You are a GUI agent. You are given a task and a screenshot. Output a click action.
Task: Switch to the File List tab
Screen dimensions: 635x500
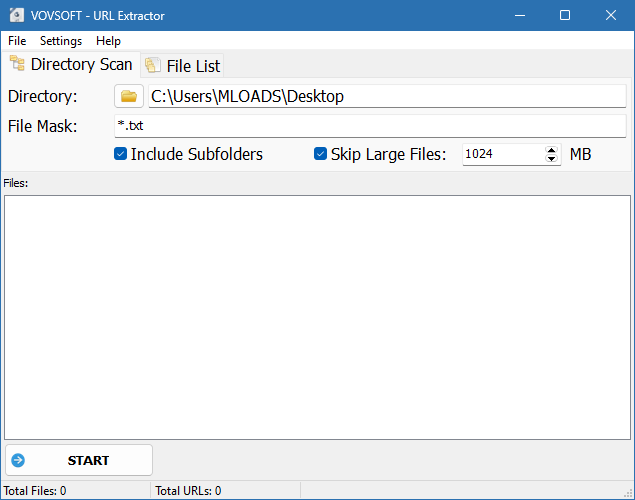tap(183, 66)
